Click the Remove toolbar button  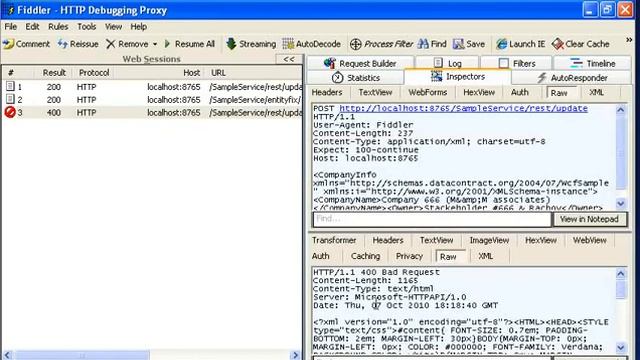[x=127, y=44]
